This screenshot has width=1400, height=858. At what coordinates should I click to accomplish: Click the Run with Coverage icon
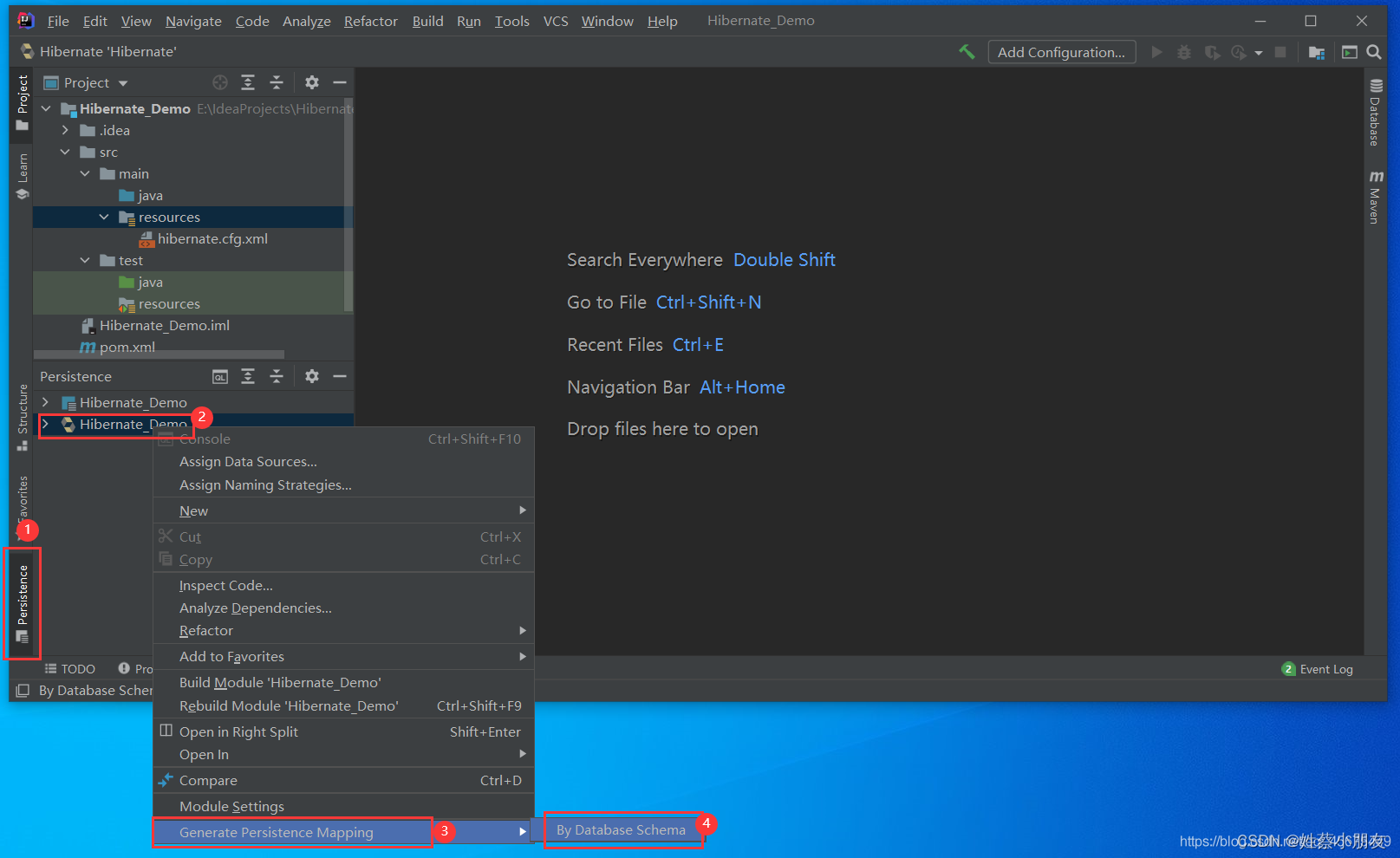tap(1212, 52)
